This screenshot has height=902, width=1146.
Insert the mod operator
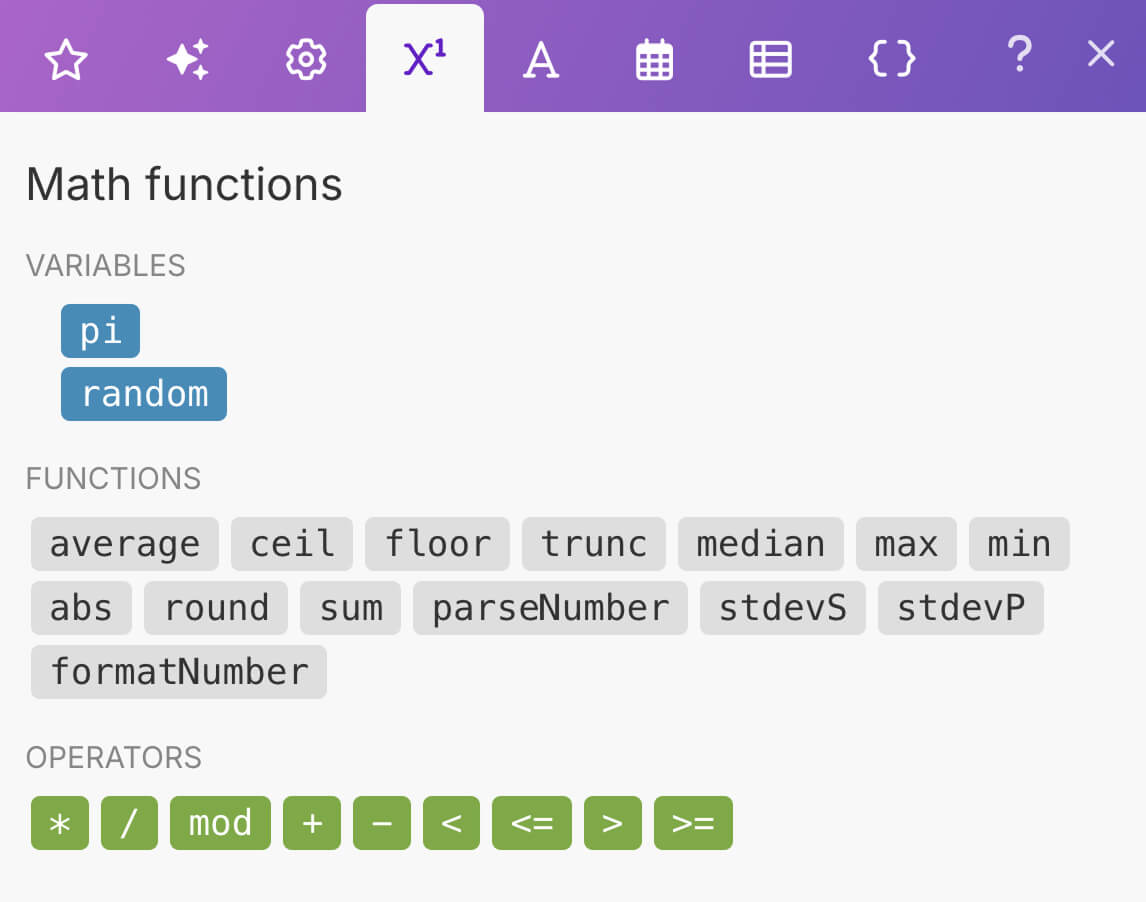point(220,823)
